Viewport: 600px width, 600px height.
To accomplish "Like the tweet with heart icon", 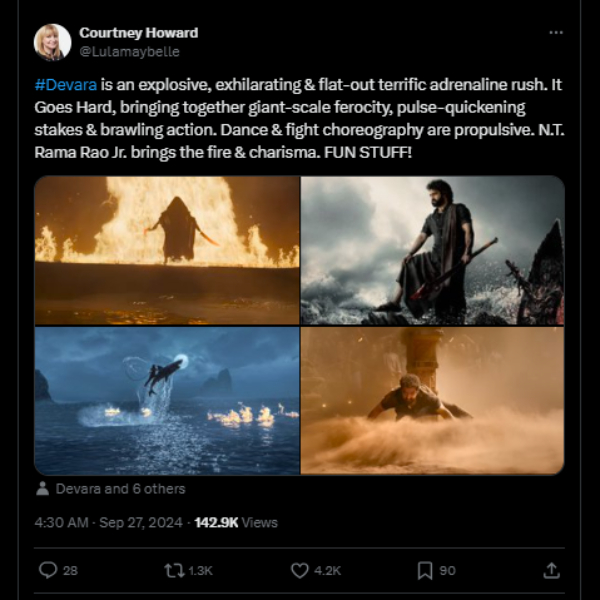I will click(x=299, y=570).
